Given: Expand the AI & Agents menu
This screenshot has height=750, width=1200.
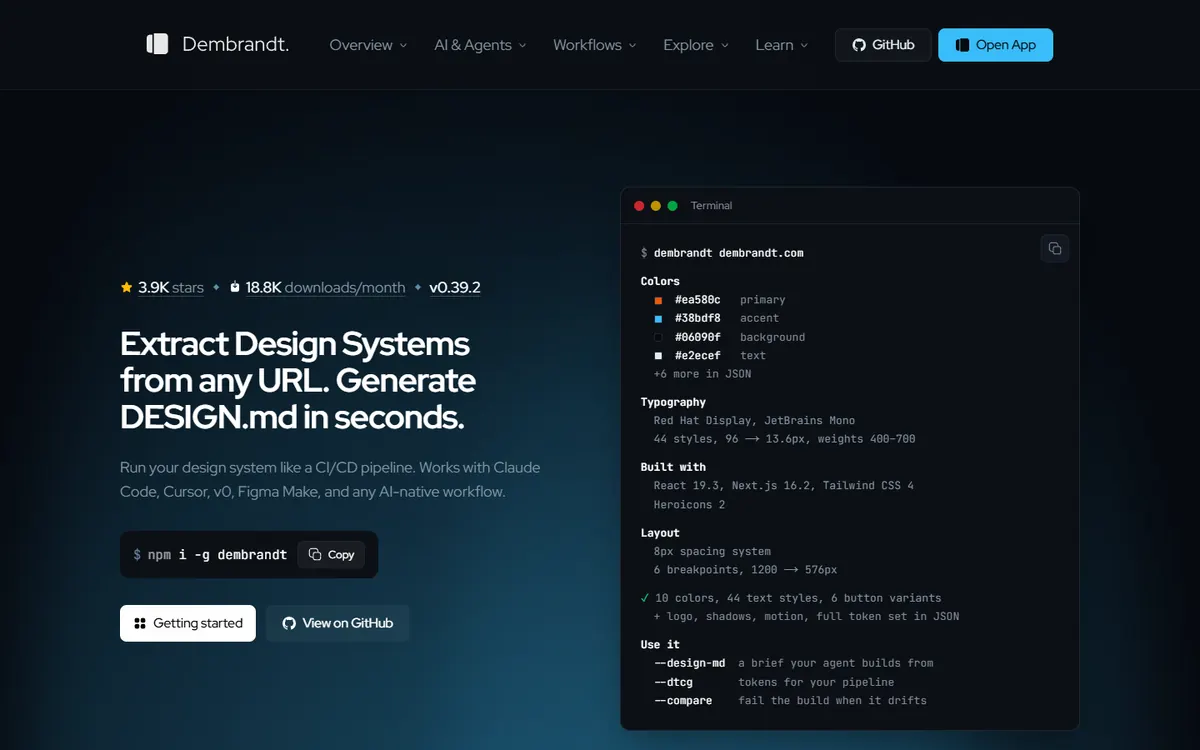Looking at the screenshot, I should (x=480, y=45).
